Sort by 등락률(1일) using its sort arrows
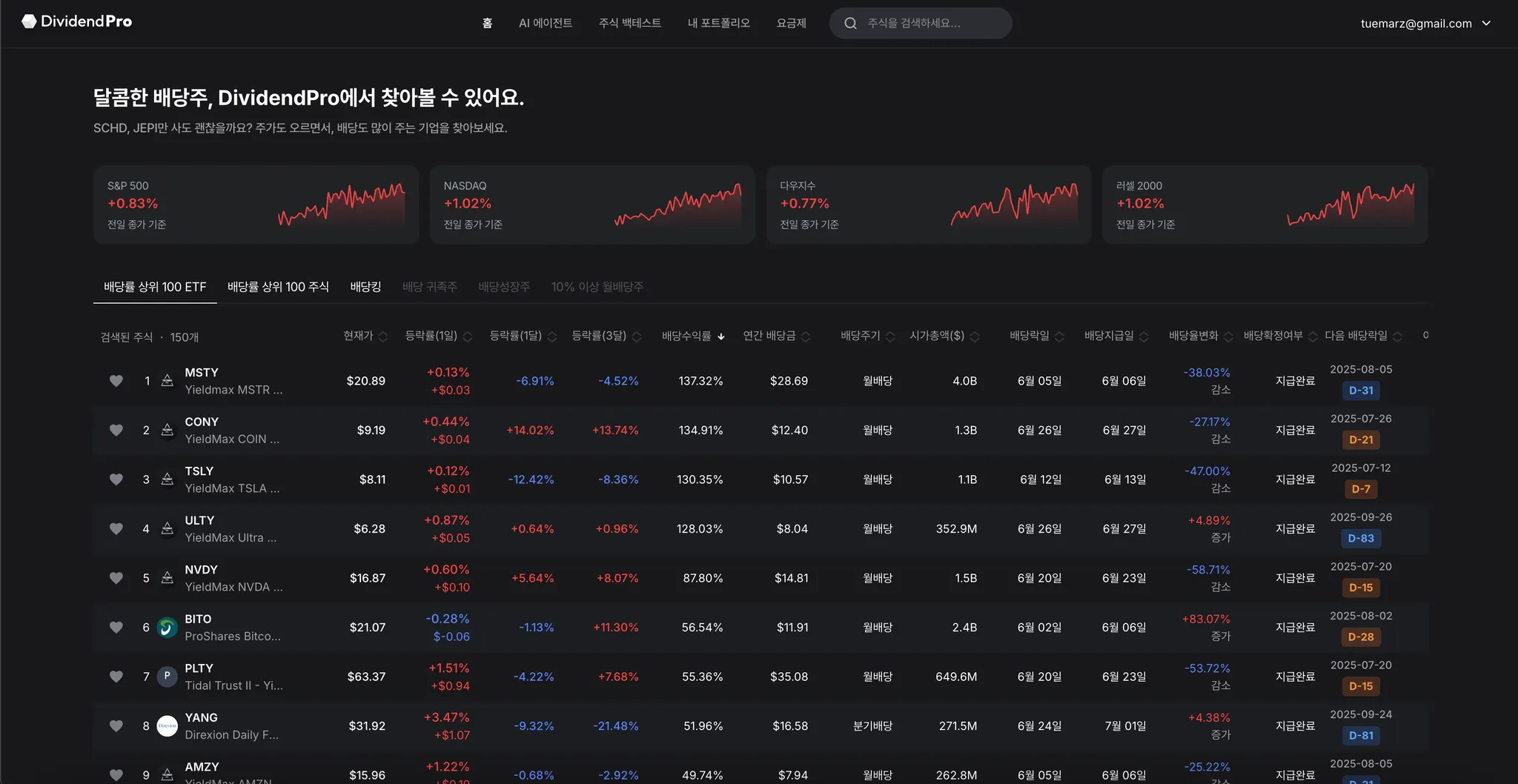 coord(468,336)
